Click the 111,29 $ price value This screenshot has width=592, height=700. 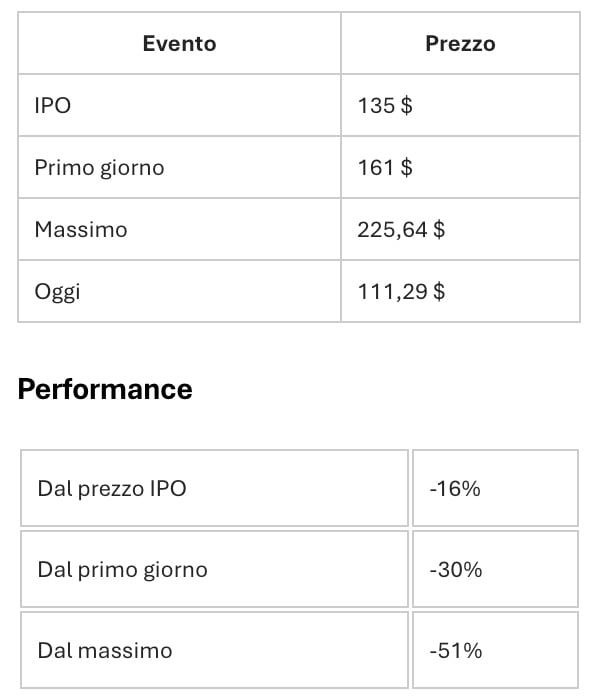[x=401, y=292]
